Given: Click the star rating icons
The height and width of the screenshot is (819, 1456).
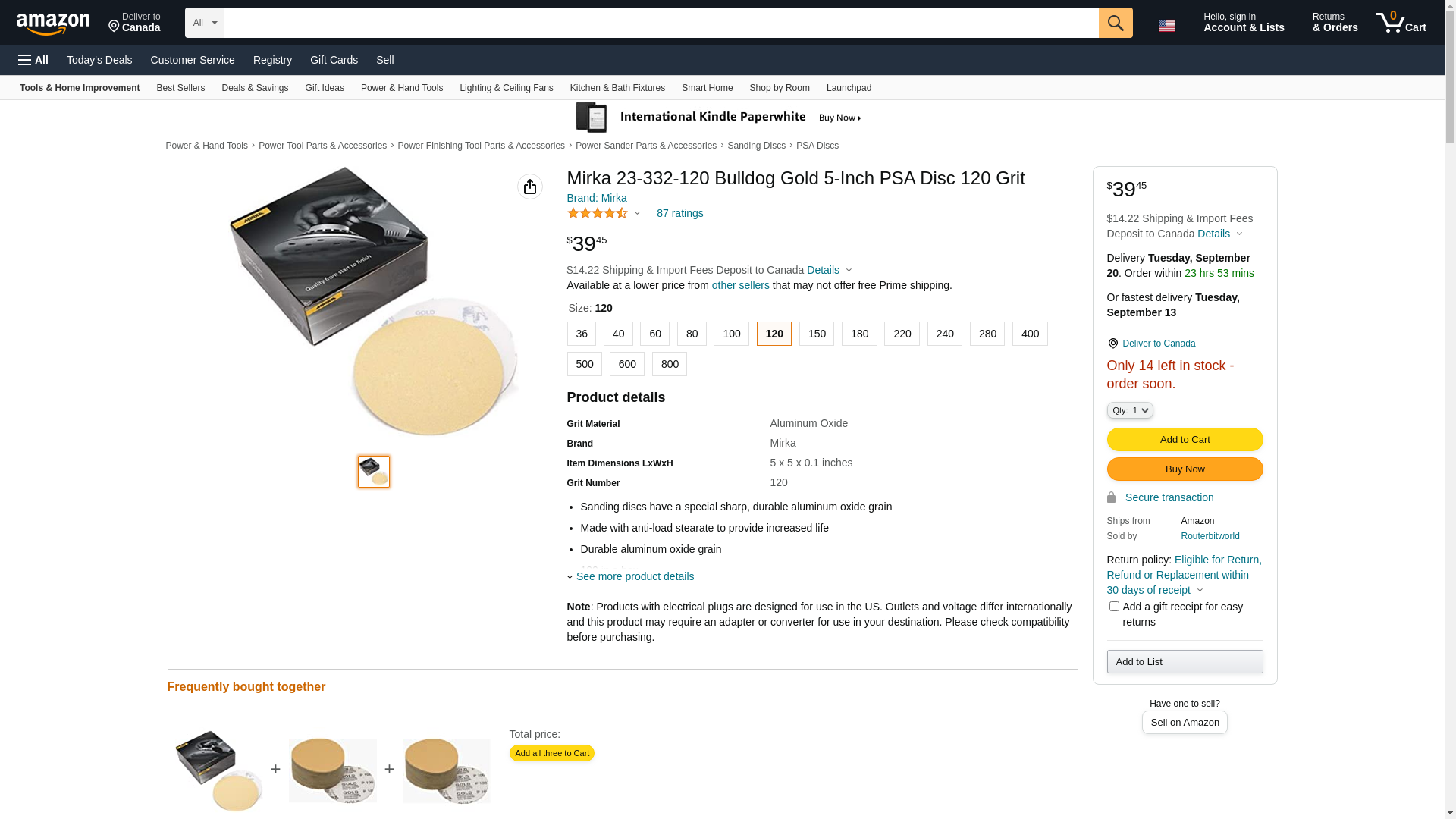Looking at the screenshot, I should 598,214.
